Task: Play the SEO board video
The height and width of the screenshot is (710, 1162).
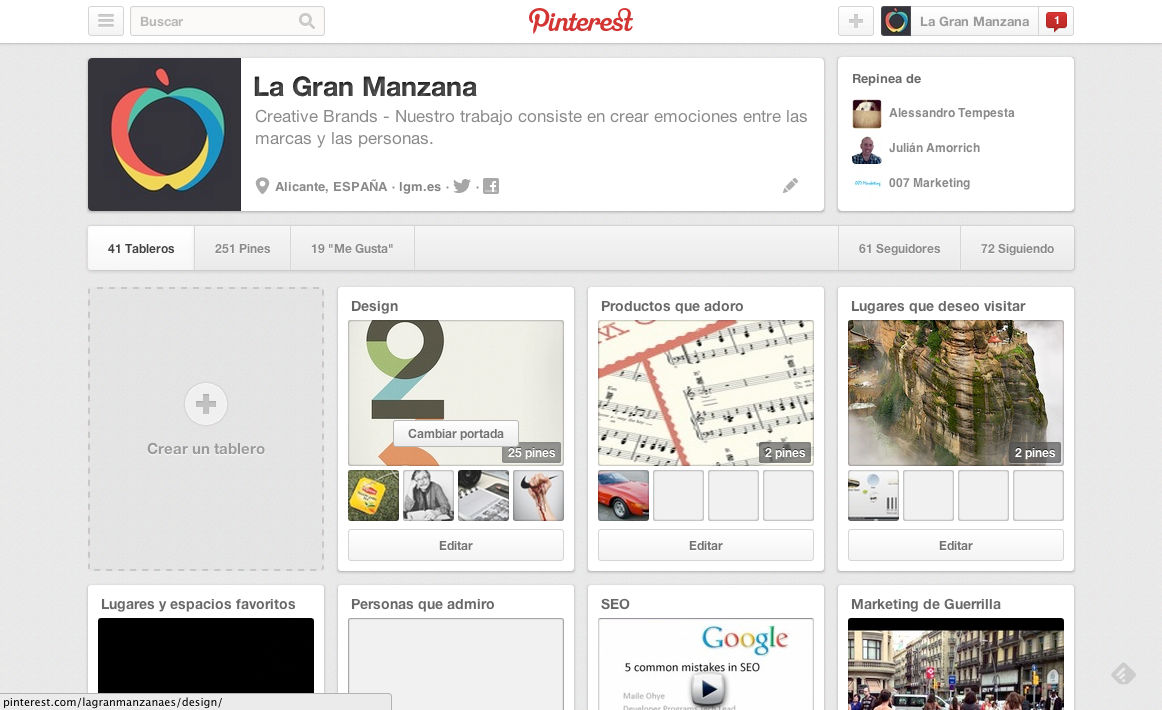Action: click(x=707, y=688)
